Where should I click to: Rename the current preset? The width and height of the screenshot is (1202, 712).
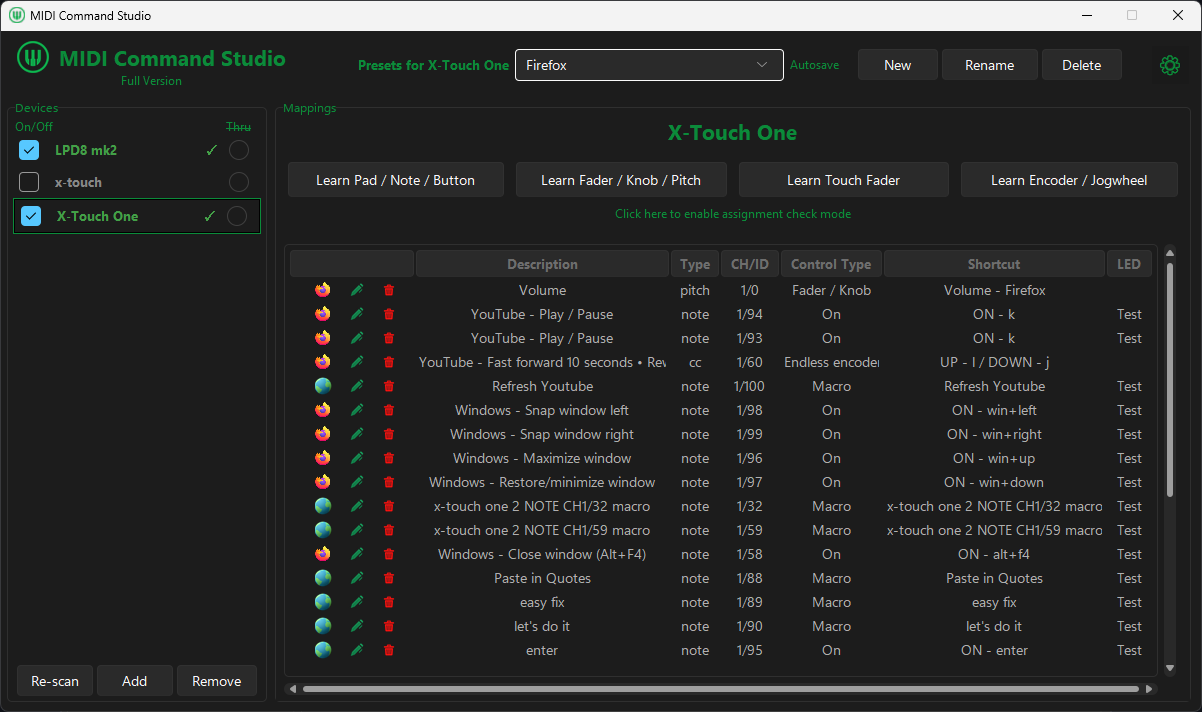(990, 65)
